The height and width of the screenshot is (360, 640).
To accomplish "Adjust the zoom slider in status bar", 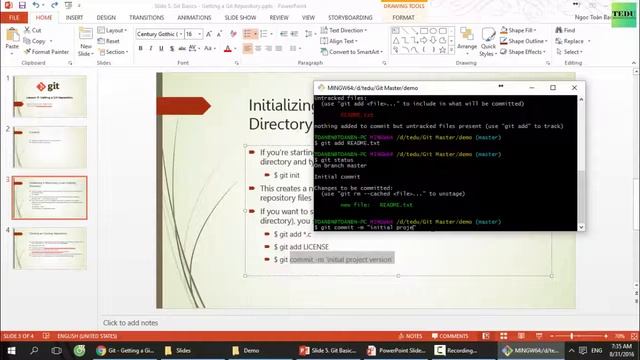I will pos(572,336).
